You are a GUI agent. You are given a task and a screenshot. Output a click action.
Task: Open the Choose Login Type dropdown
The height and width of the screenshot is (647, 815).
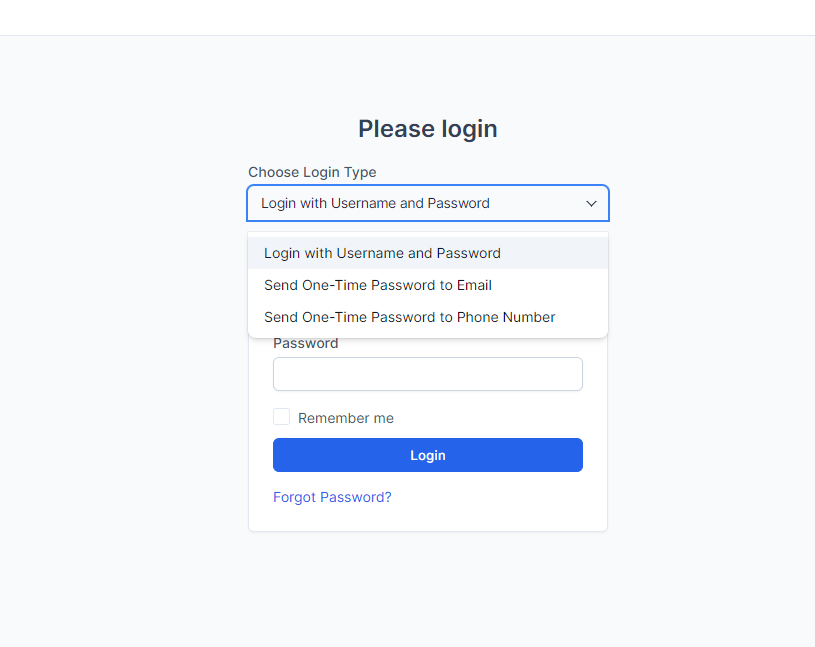(427, 203)
